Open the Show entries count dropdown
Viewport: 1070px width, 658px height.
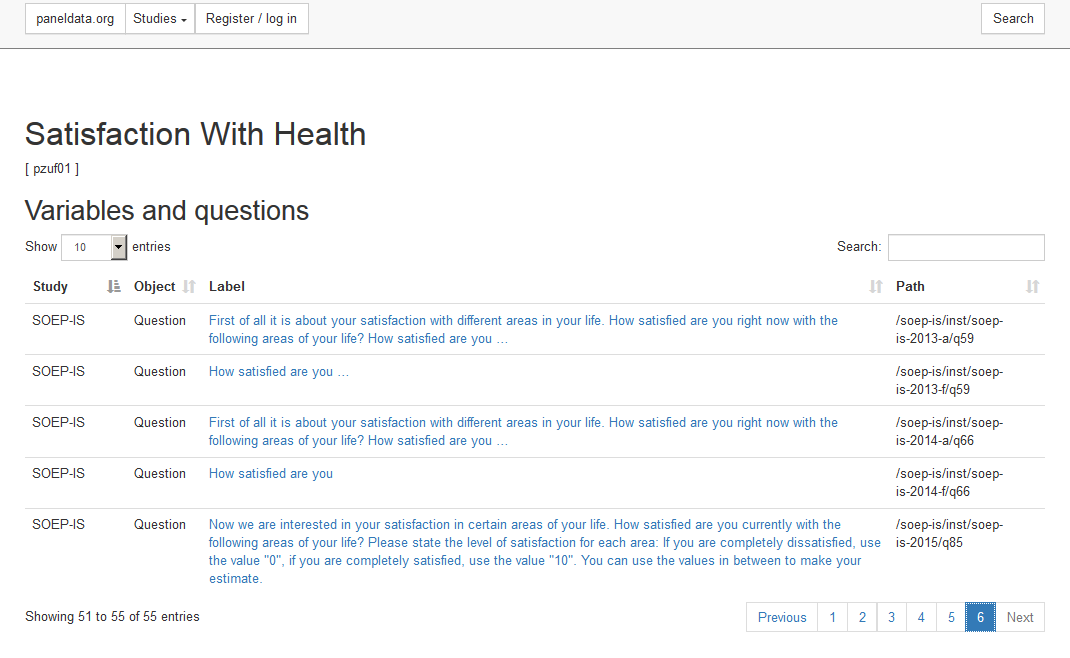pos(94,247)
